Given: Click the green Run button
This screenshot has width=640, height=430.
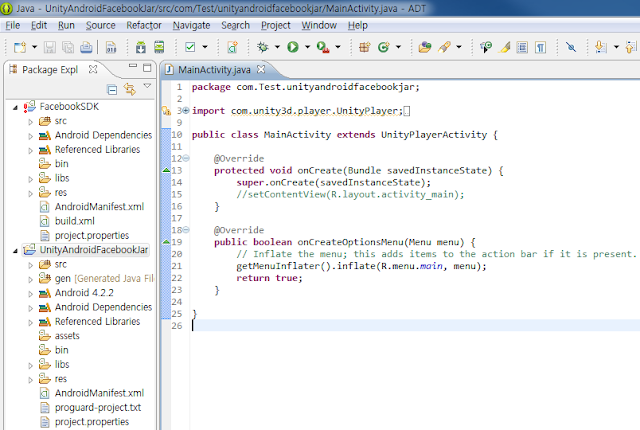Looking at the screenshot, I should point(293,47).
